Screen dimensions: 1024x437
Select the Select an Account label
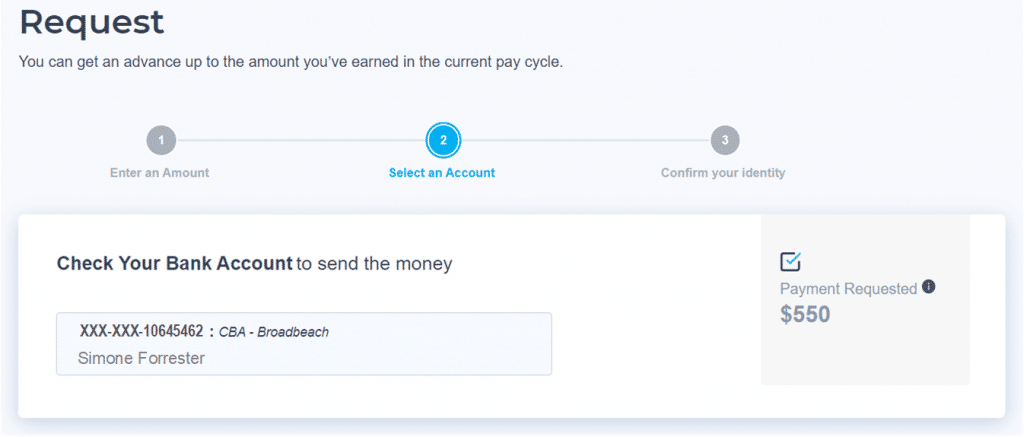click(442, 173)
